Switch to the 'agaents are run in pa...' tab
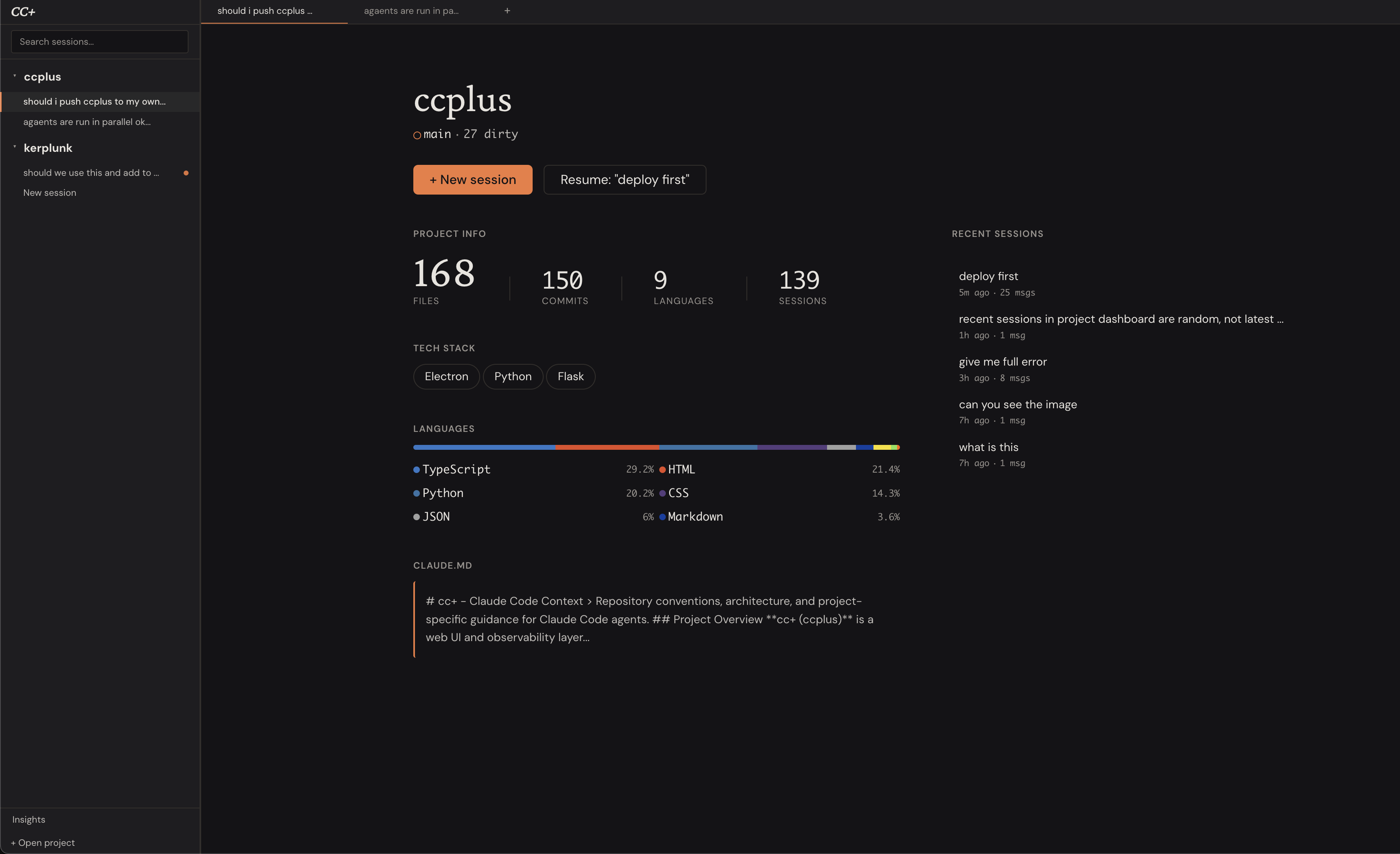 411,10
